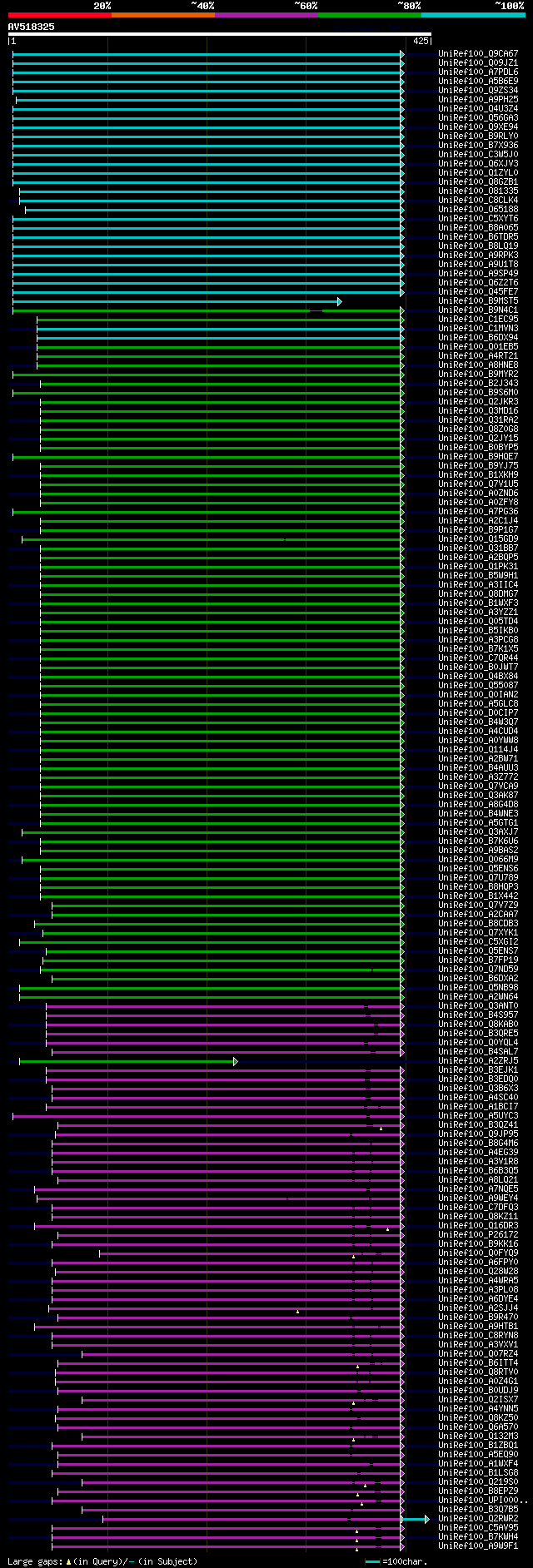
Task: Select hit label UniRef100_Q9XE94
Action: (x=478, y=127)
